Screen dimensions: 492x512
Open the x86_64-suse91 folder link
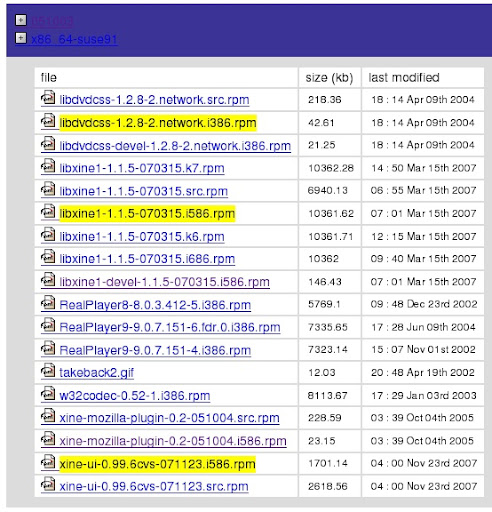74,39
